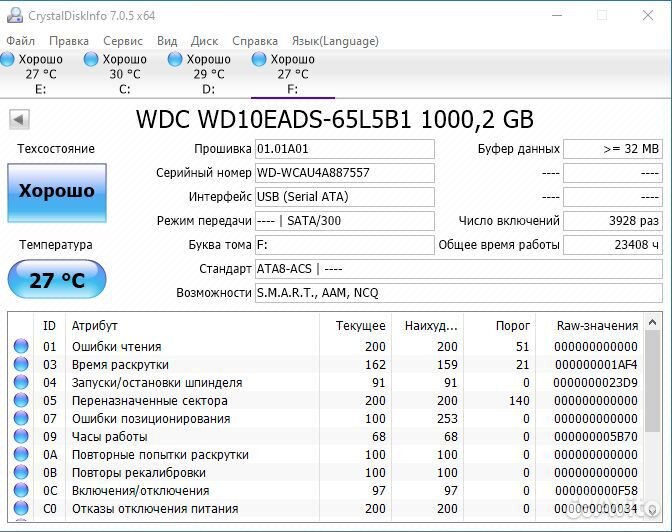This screenshot has height=532, width=672.
Task: Click the SMART list scrollbar thumb
Action: click(652, 382)
